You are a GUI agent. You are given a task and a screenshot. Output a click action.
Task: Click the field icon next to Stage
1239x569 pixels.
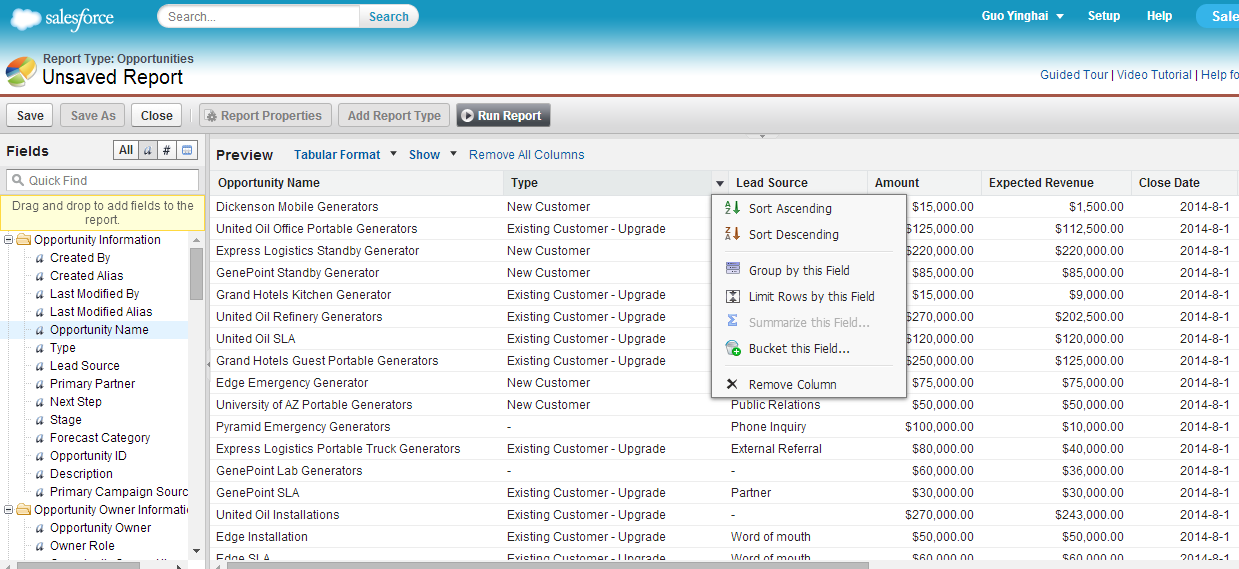tap(40, 420)
